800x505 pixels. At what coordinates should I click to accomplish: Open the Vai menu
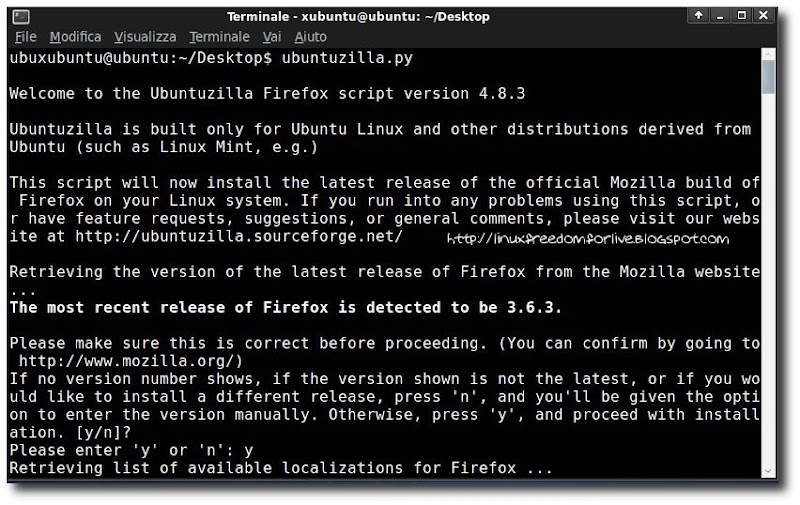click(271, 37)
